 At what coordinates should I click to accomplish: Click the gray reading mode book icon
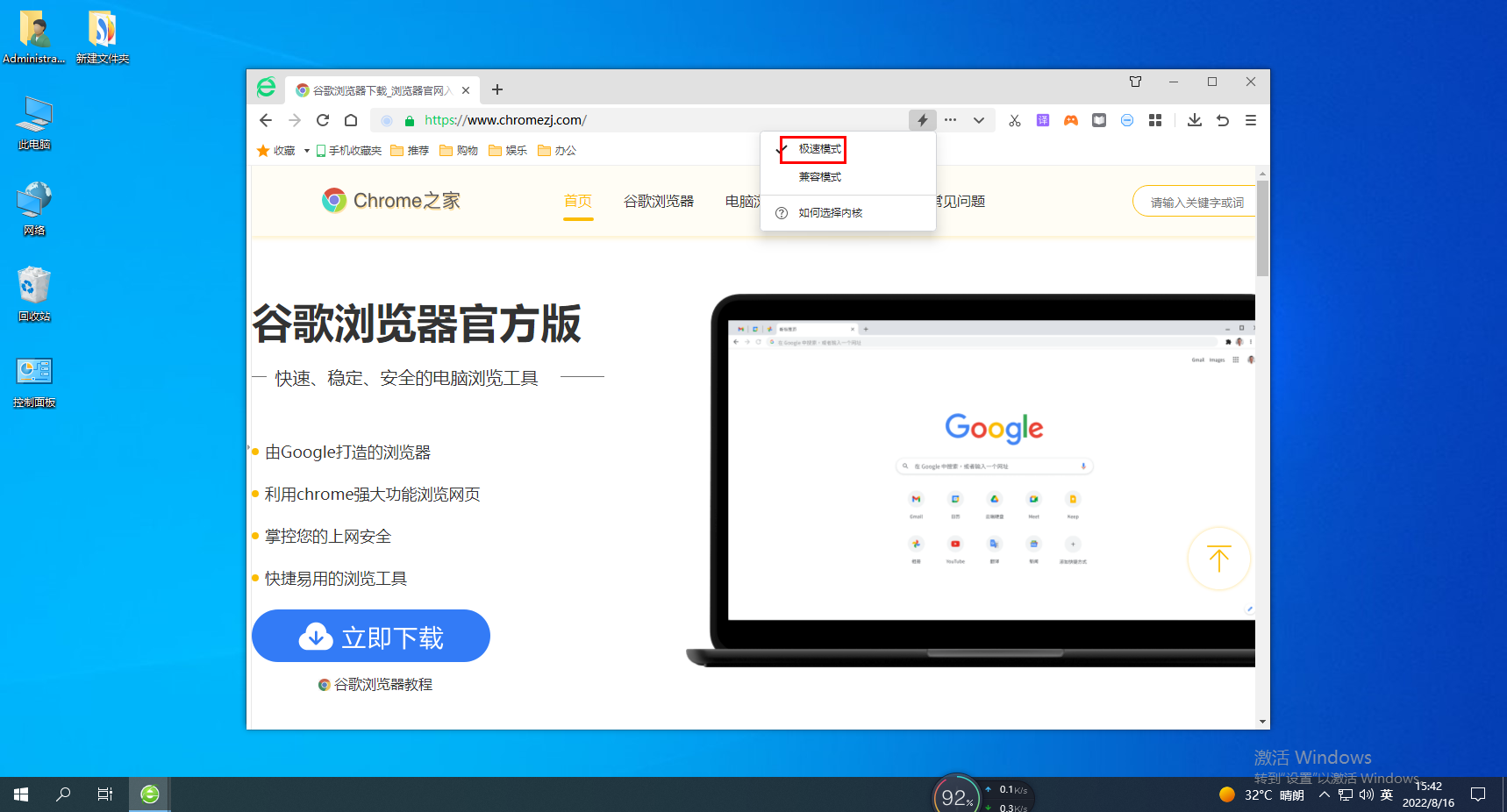1099,120
